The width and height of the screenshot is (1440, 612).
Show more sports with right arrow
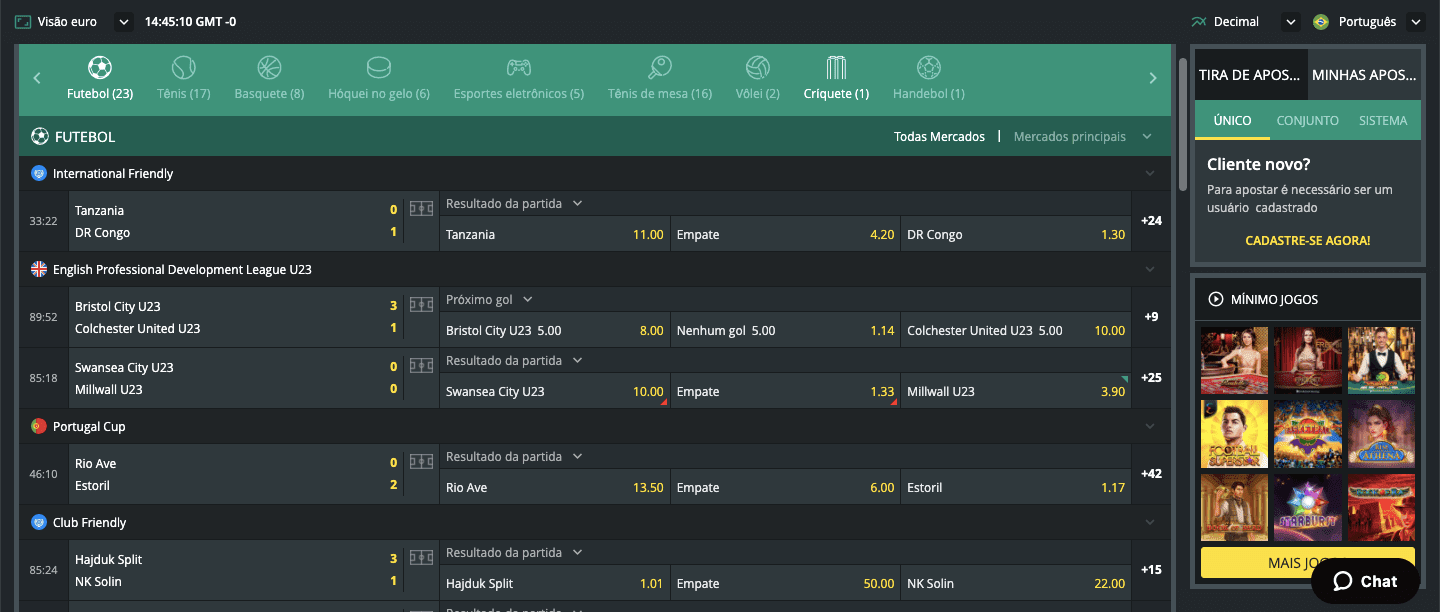pos(1152,78)
